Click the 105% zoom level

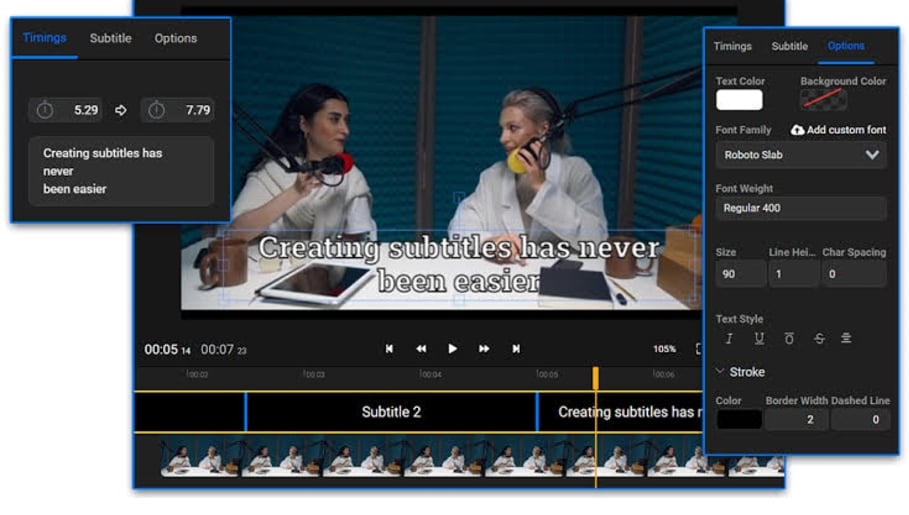click(x=664, y=349)
